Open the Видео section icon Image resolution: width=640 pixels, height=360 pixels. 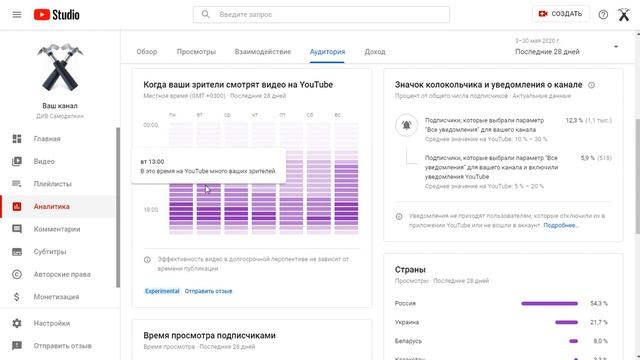click(17, 161)
